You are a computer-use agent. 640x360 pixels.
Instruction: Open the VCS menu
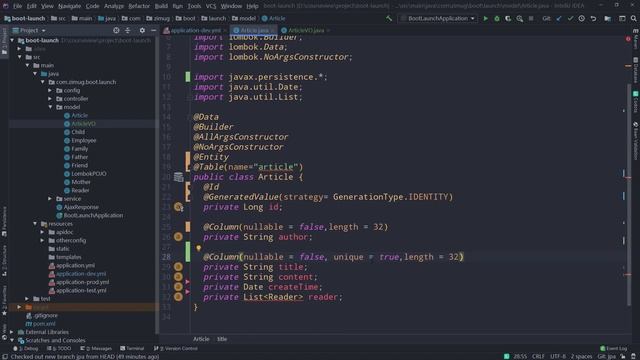pos(211,6)
